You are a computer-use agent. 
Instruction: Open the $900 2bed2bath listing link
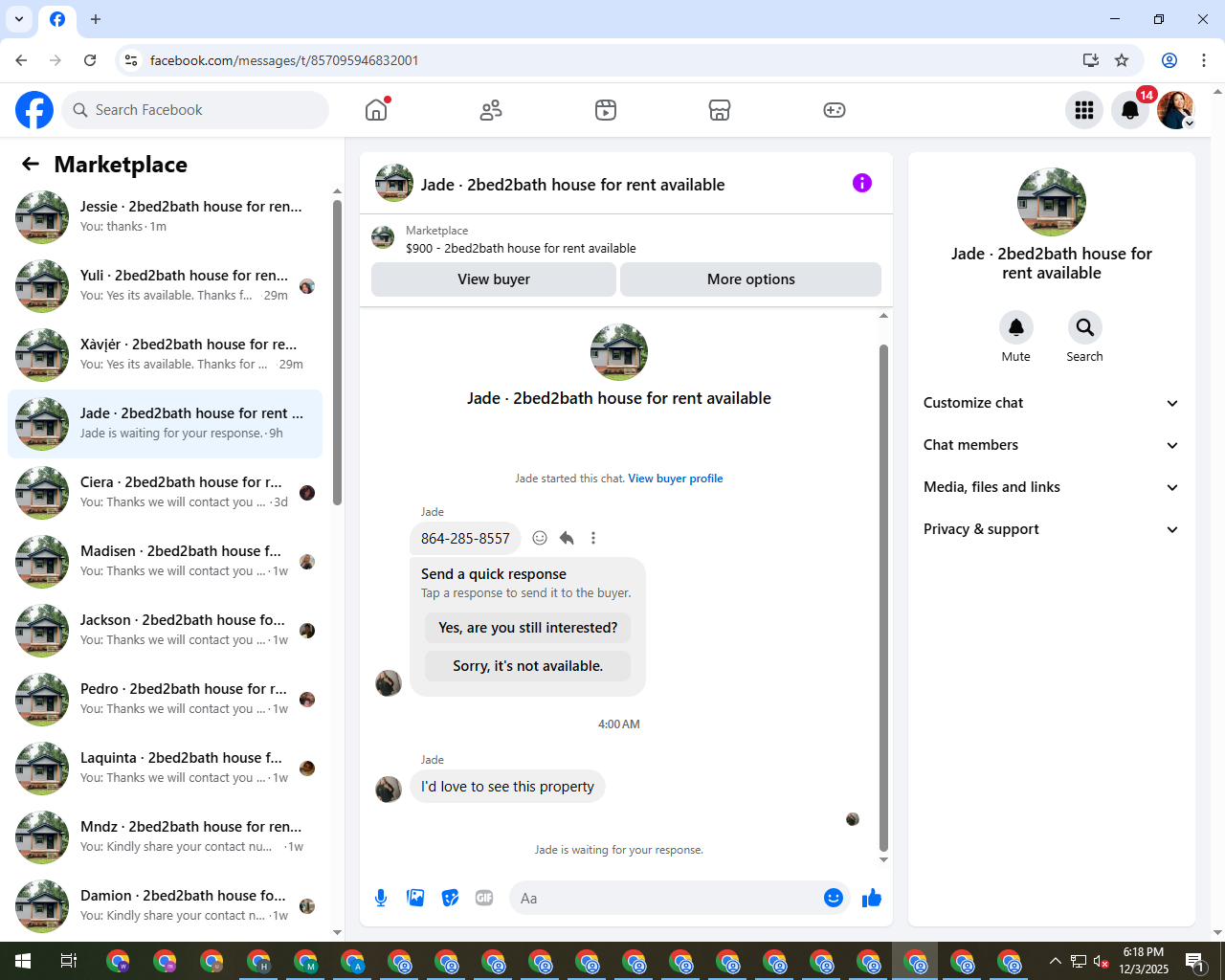click(x=521, y=248)
